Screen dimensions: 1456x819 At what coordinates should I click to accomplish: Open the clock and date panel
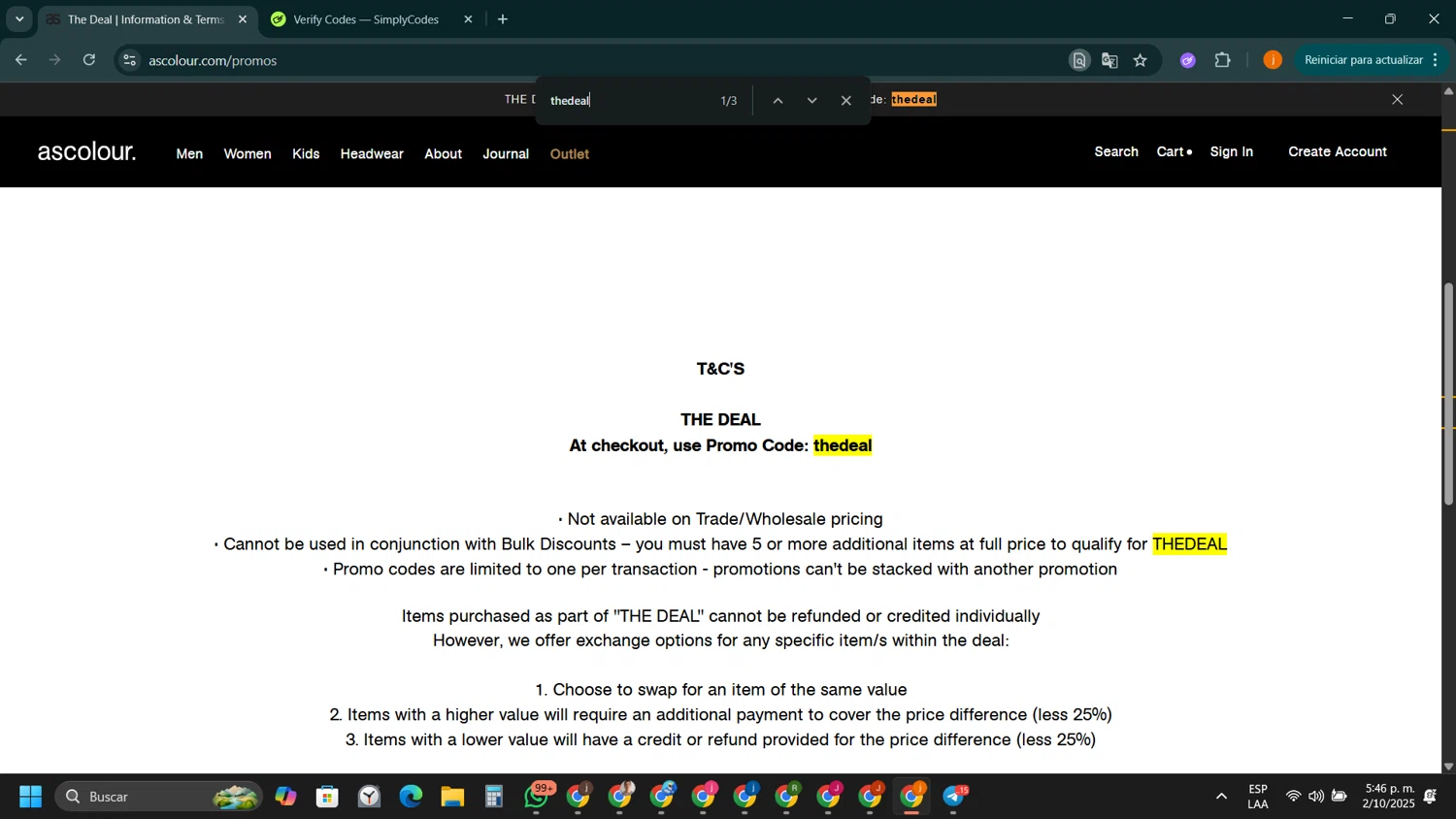1389,796
